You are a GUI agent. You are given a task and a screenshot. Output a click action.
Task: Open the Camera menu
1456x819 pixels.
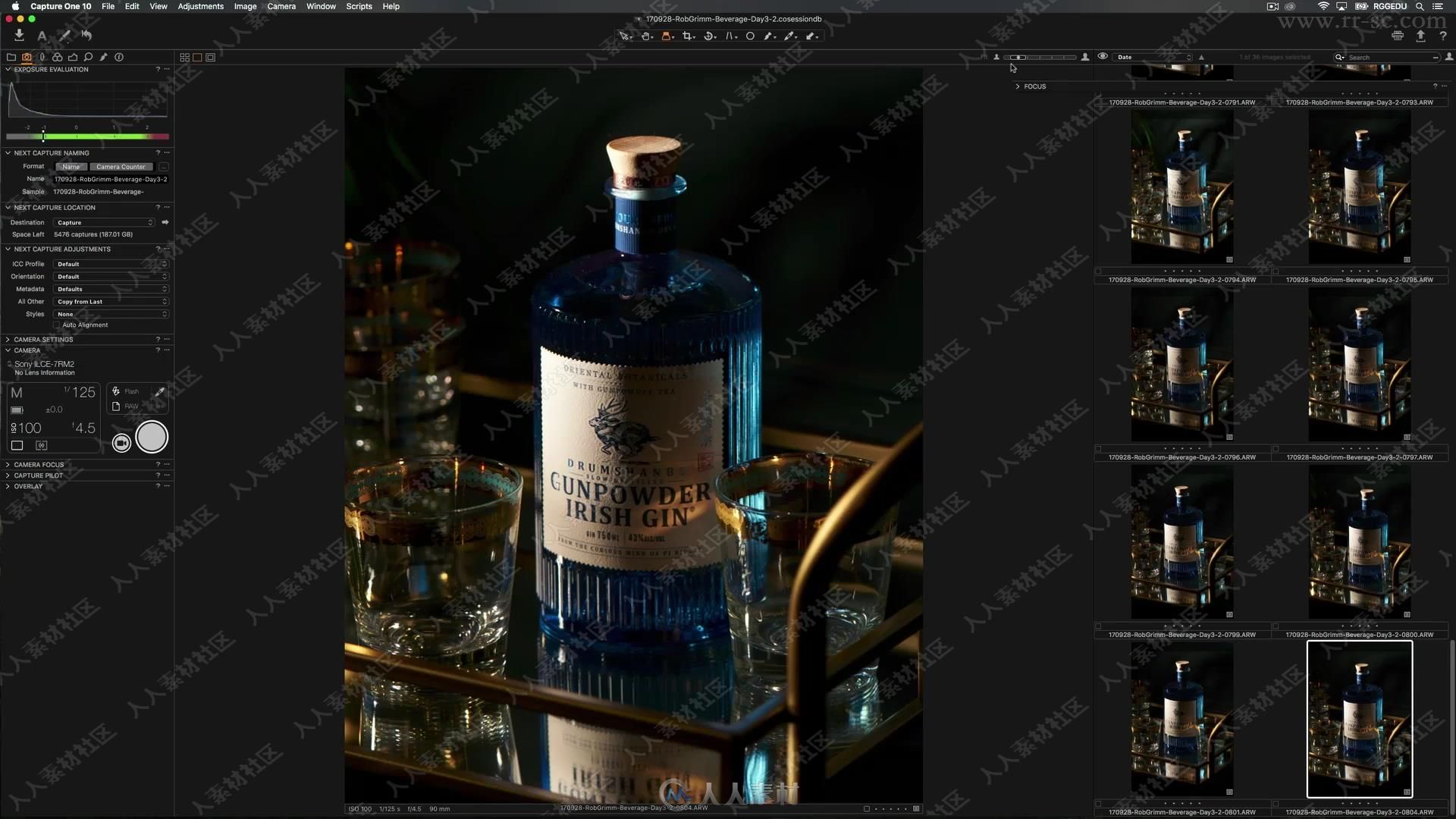click(x=281, y=6)
